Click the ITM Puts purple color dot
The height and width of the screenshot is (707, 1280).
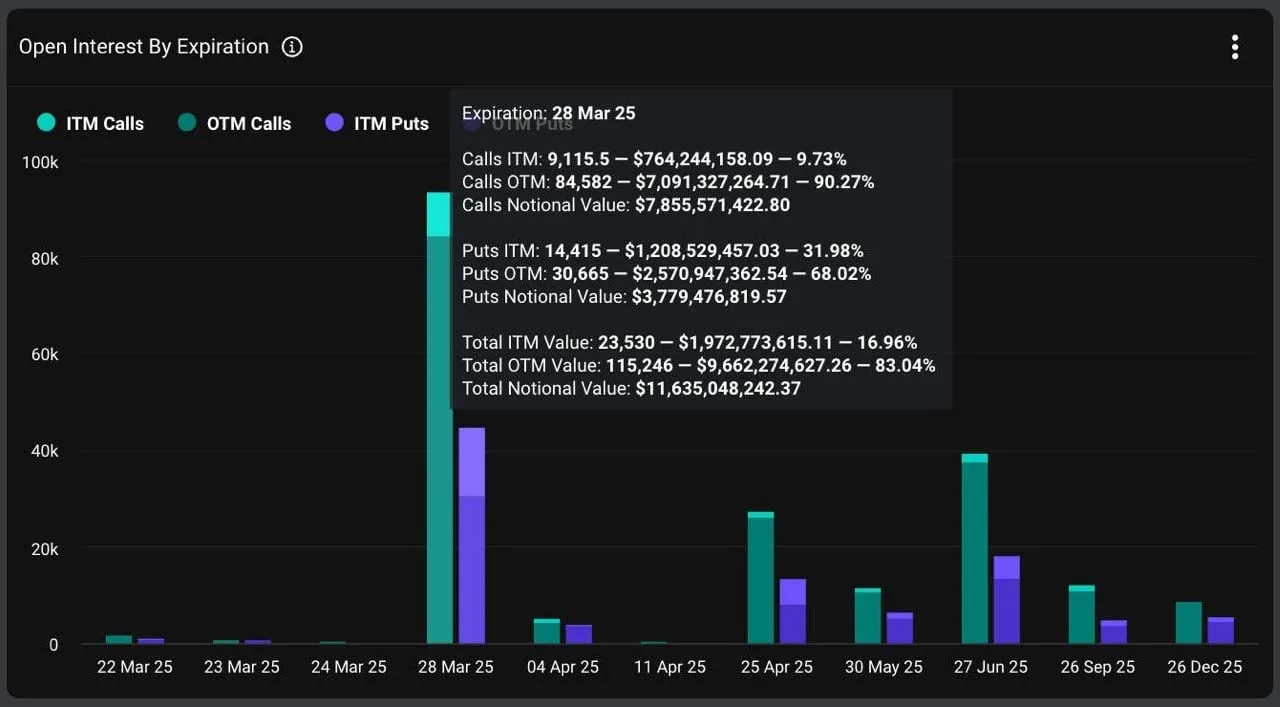tap(335, 123)
